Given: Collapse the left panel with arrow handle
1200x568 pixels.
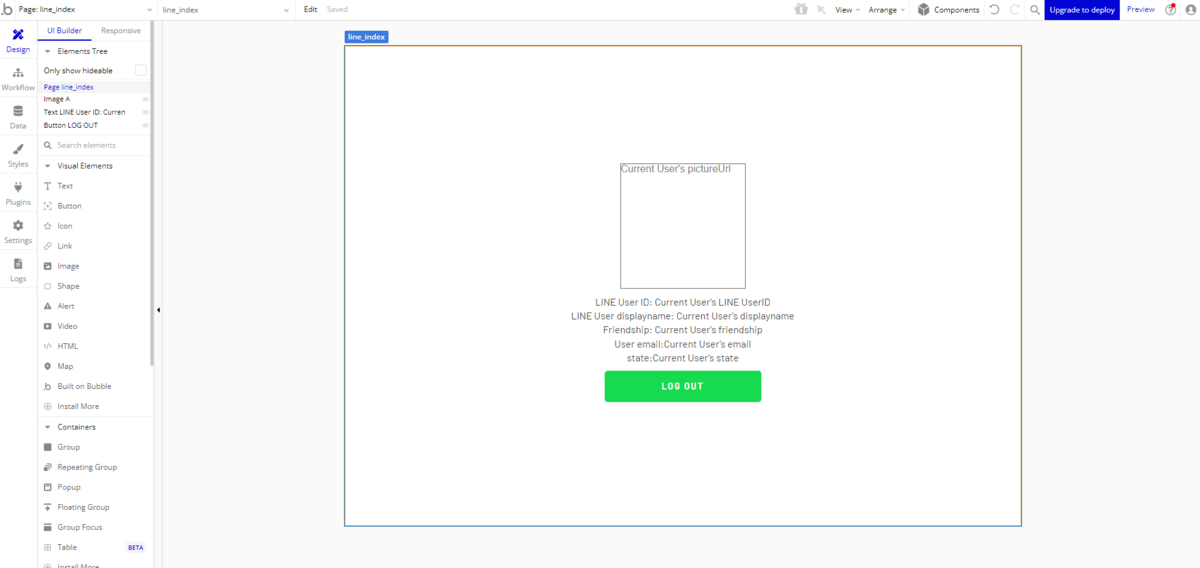Looking at the screenshot, I should 158,310.
